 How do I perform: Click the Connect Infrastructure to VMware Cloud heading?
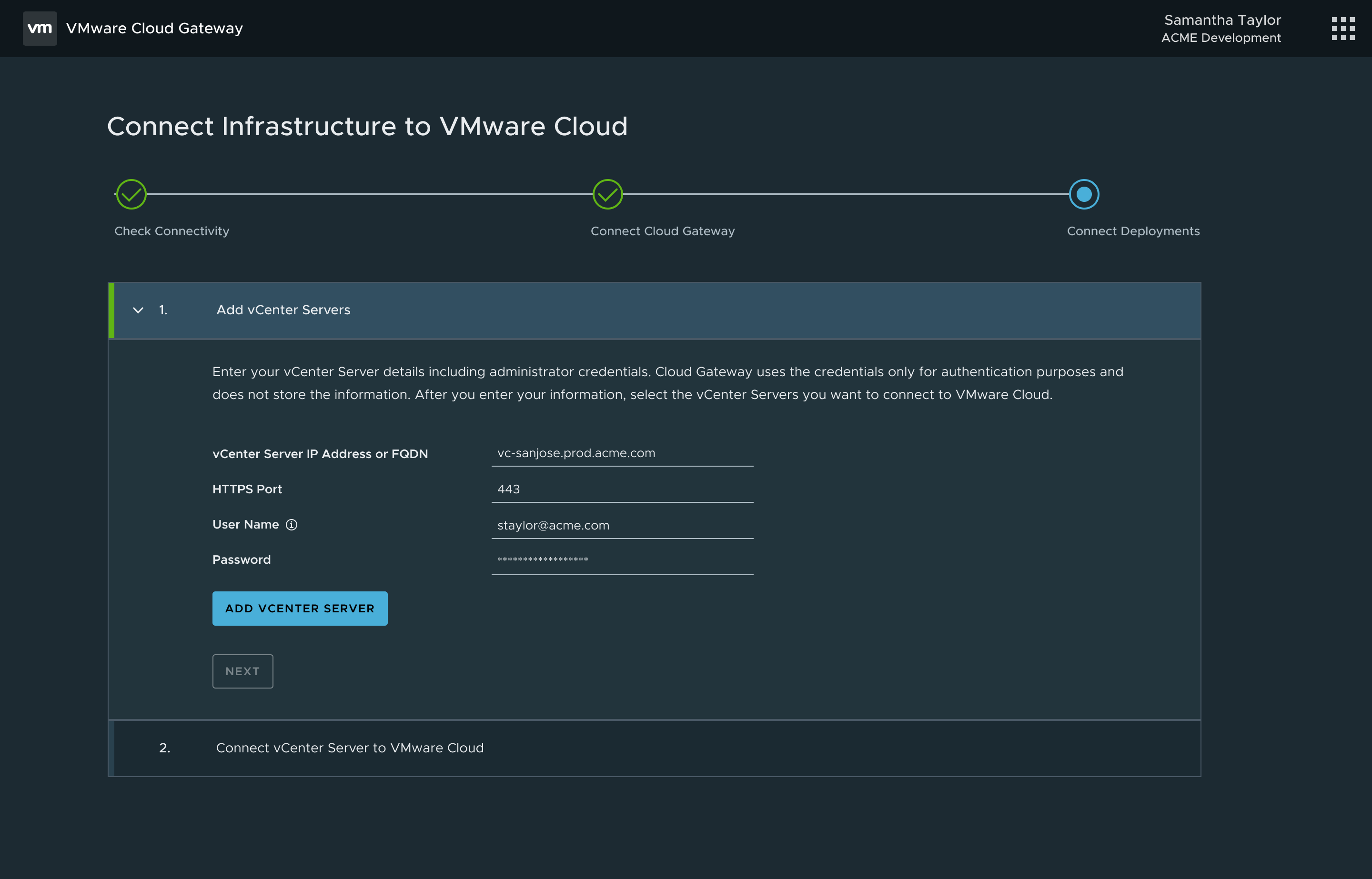click(367, 126)
